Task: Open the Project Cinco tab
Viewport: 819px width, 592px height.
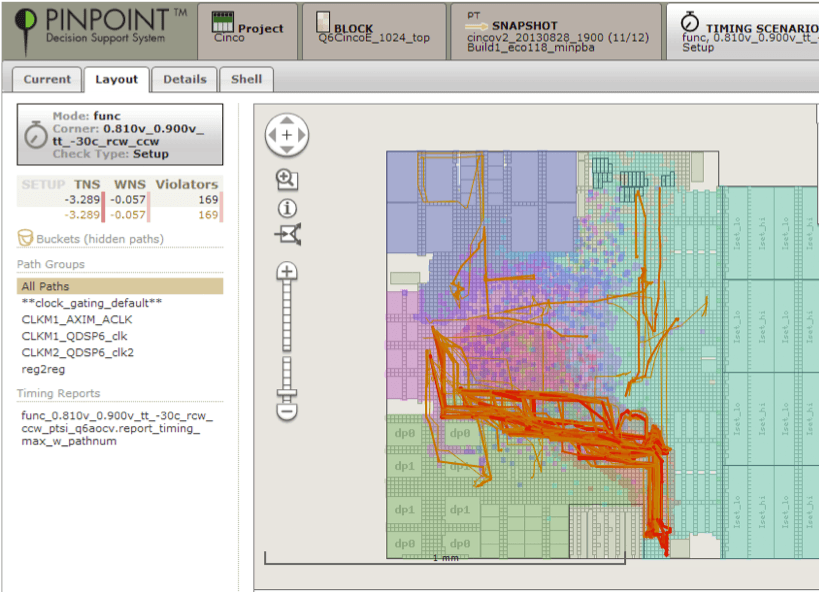Action: 247,31
